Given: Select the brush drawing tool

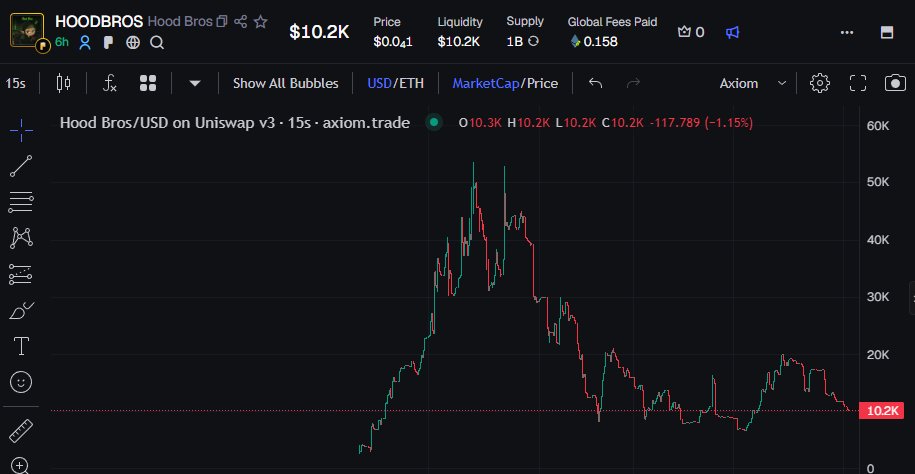Looking at the screenshot, I should pyautogui.click(x=21, y=310).
